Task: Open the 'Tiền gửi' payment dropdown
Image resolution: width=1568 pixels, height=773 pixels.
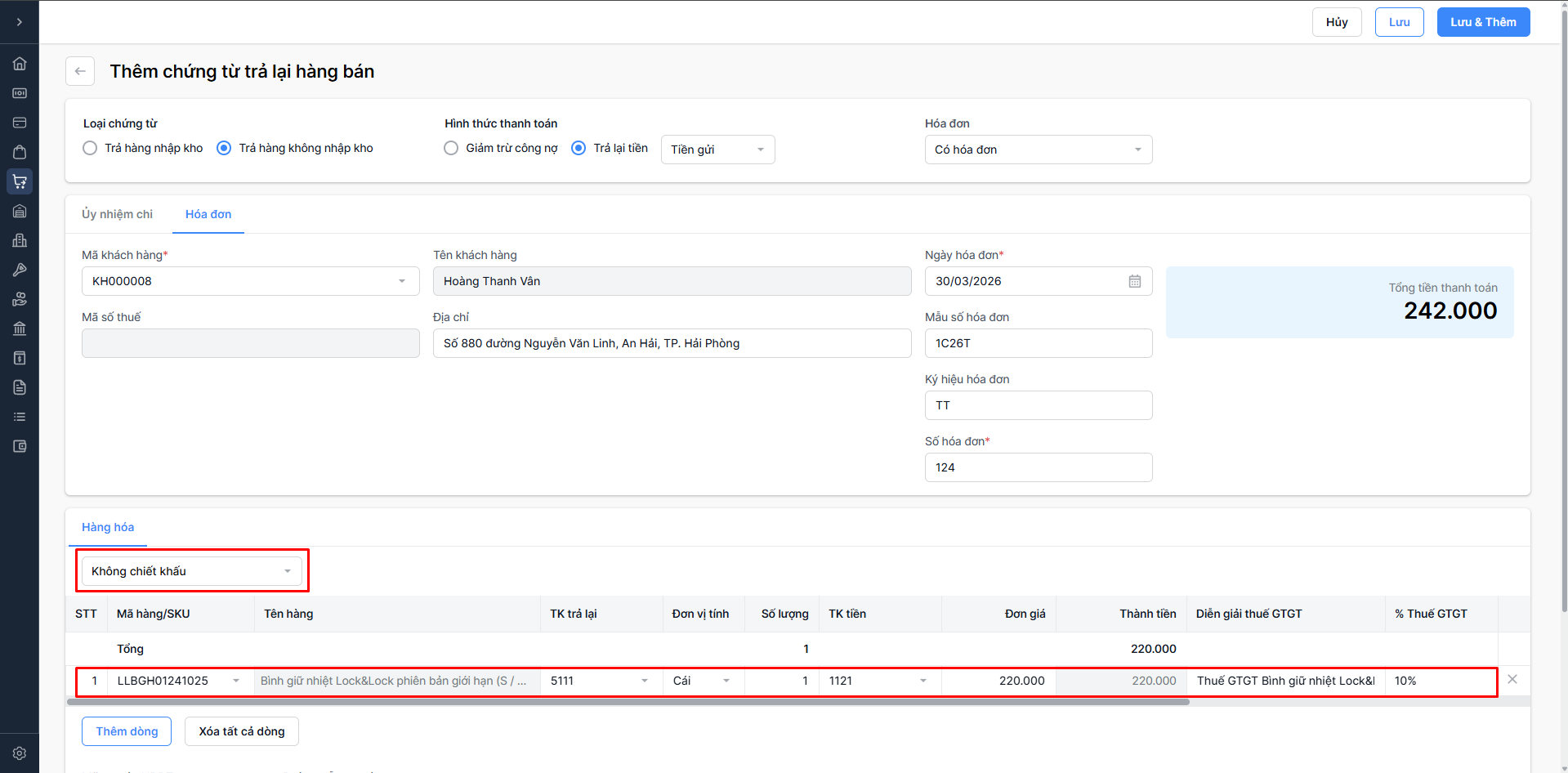Action: point(717,150)
